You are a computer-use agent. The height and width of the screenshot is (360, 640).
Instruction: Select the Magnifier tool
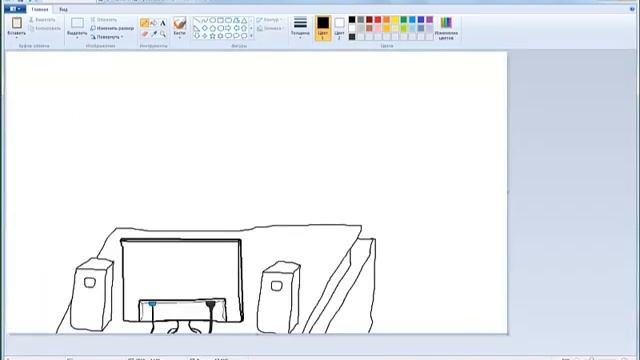[x=163, y=34]
